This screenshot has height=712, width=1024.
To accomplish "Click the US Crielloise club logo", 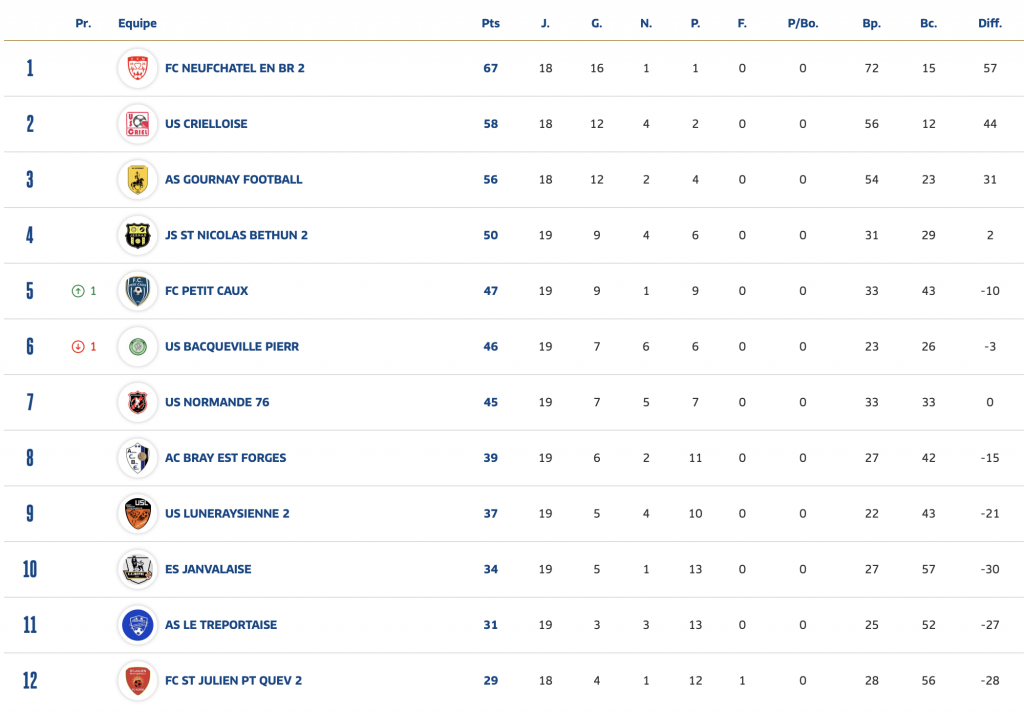I will 137,124.
